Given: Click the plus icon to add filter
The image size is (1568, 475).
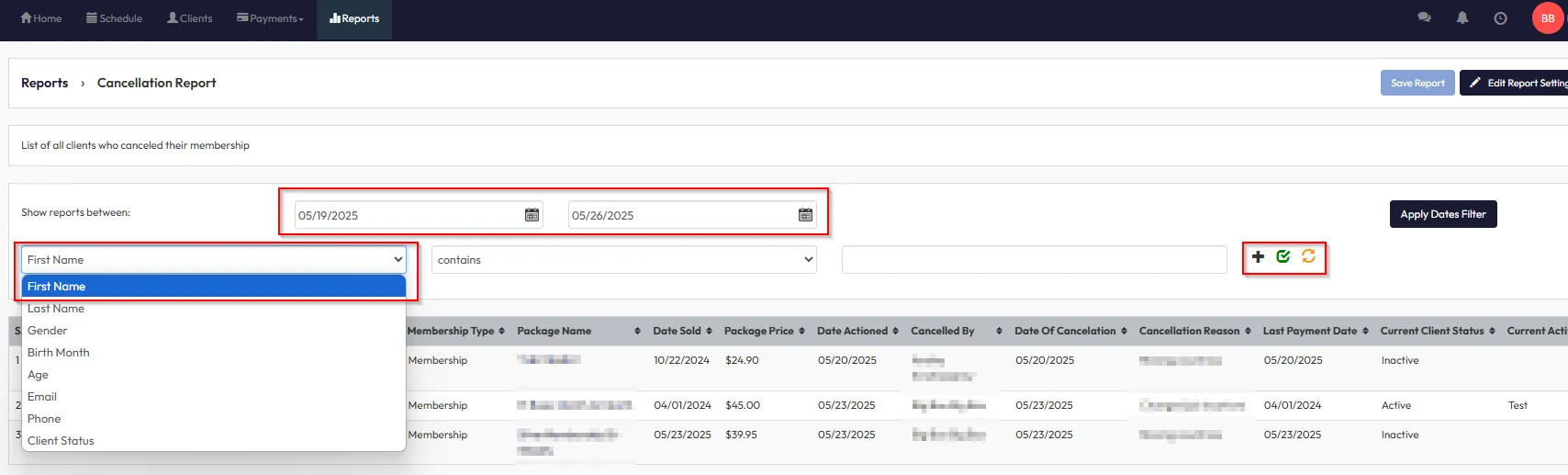Looking at the screenshot, I should coord(1258,257).
